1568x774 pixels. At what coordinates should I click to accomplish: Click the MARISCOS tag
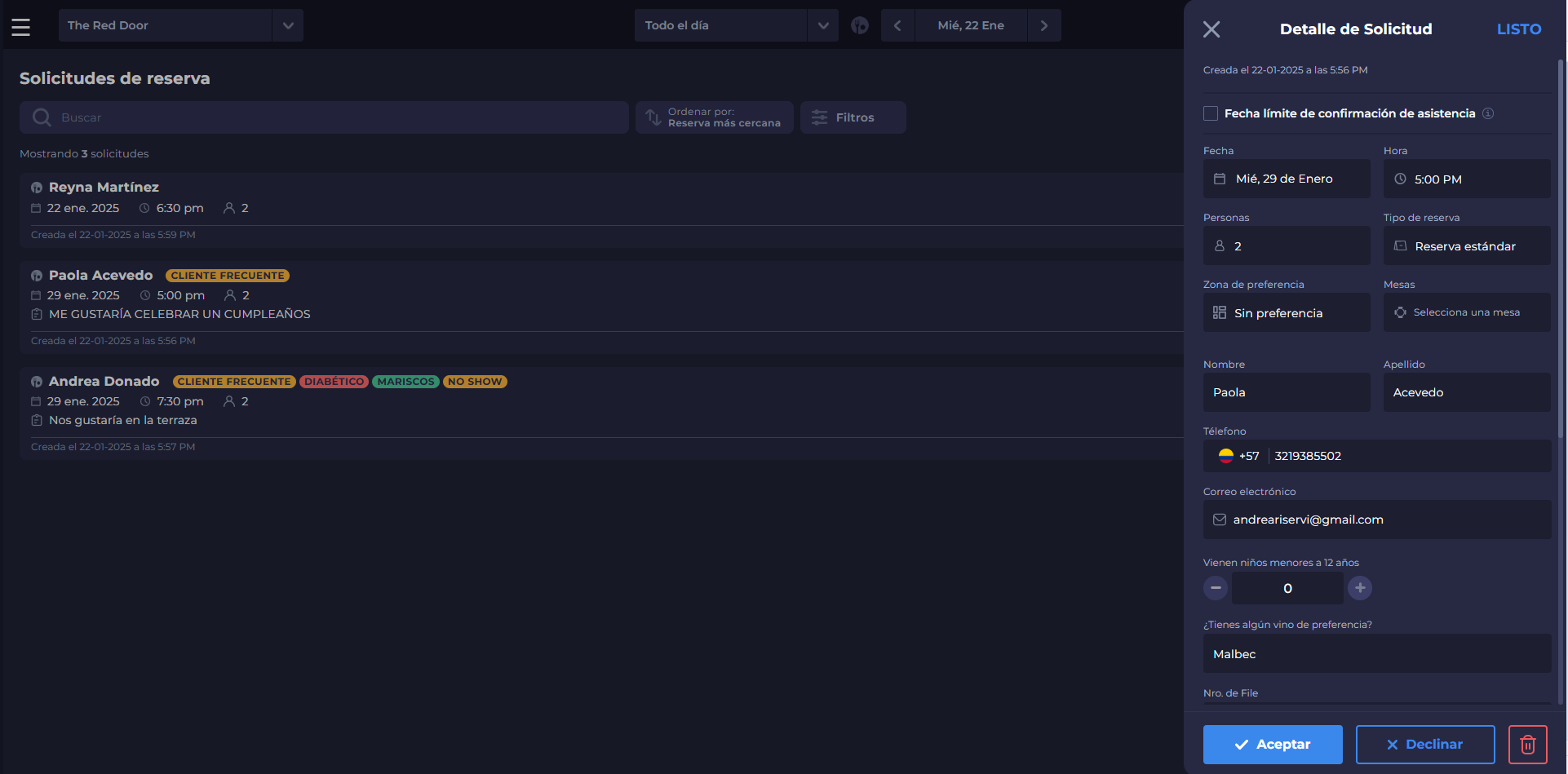406,382
